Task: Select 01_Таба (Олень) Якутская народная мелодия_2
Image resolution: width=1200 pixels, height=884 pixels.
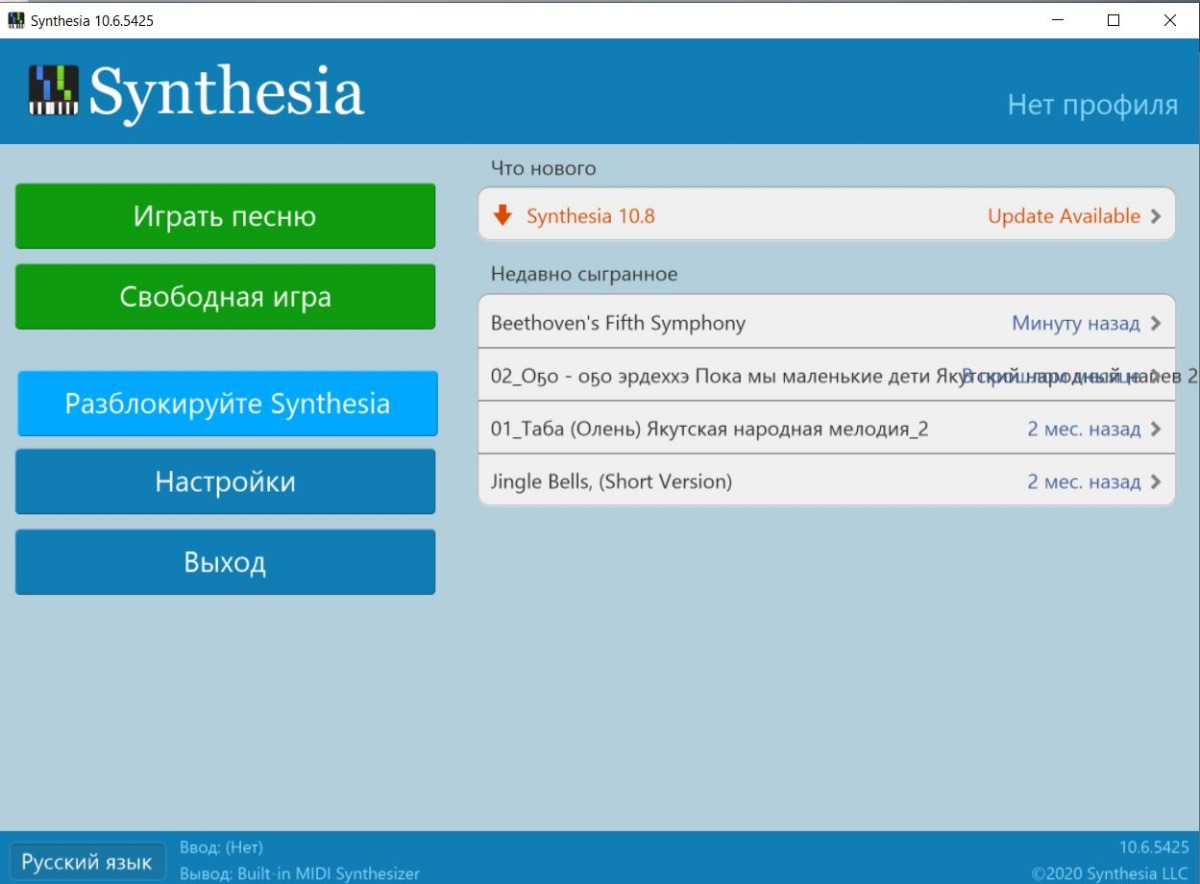Action: (827, 428)
